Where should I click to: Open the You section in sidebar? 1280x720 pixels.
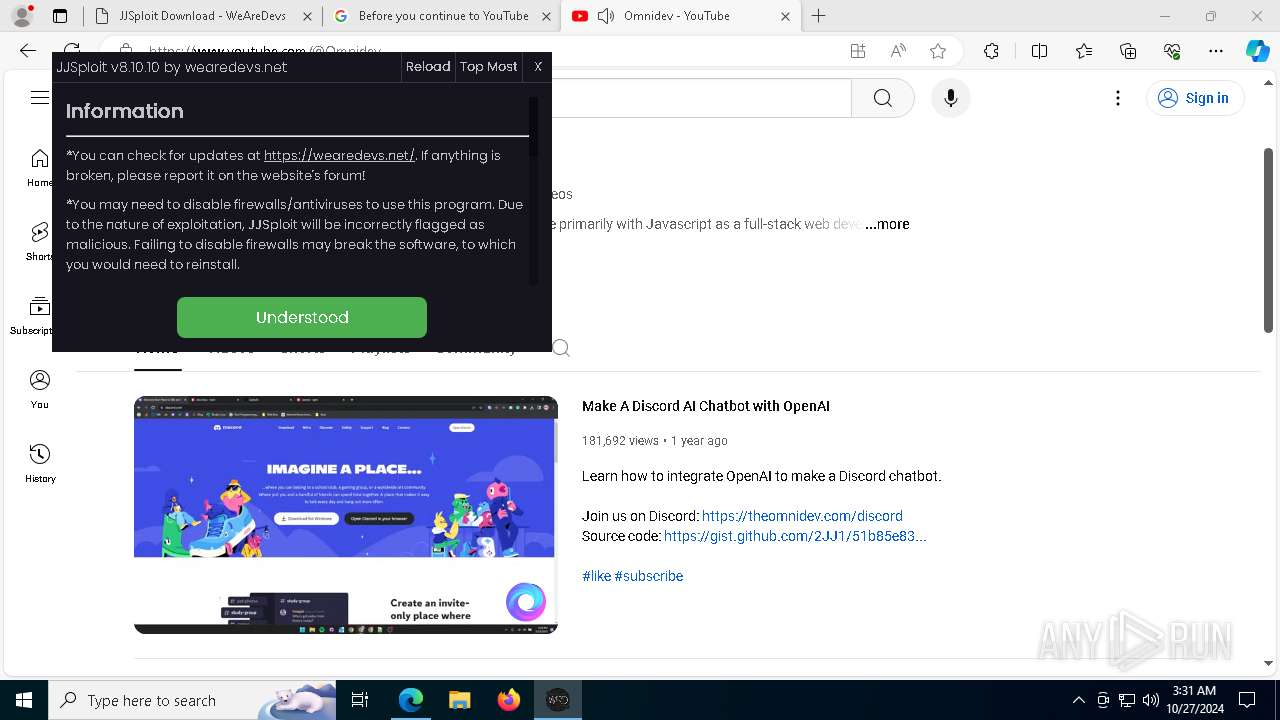click(40, 390)
